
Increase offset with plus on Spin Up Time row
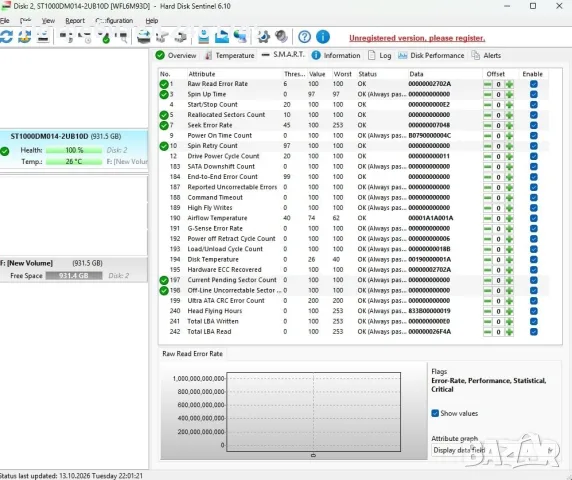[509, 94]
